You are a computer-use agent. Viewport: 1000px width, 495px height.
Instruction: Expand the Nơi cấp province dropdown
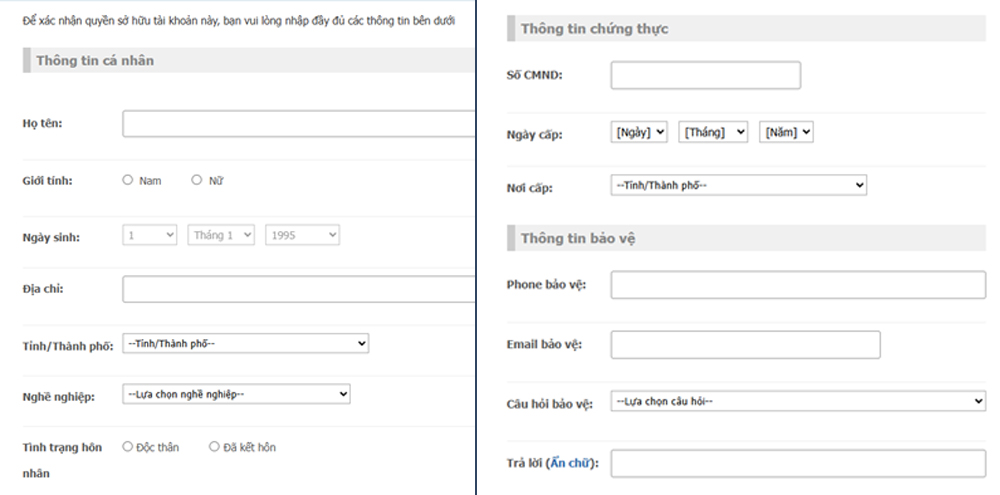[x=738, y=185]
